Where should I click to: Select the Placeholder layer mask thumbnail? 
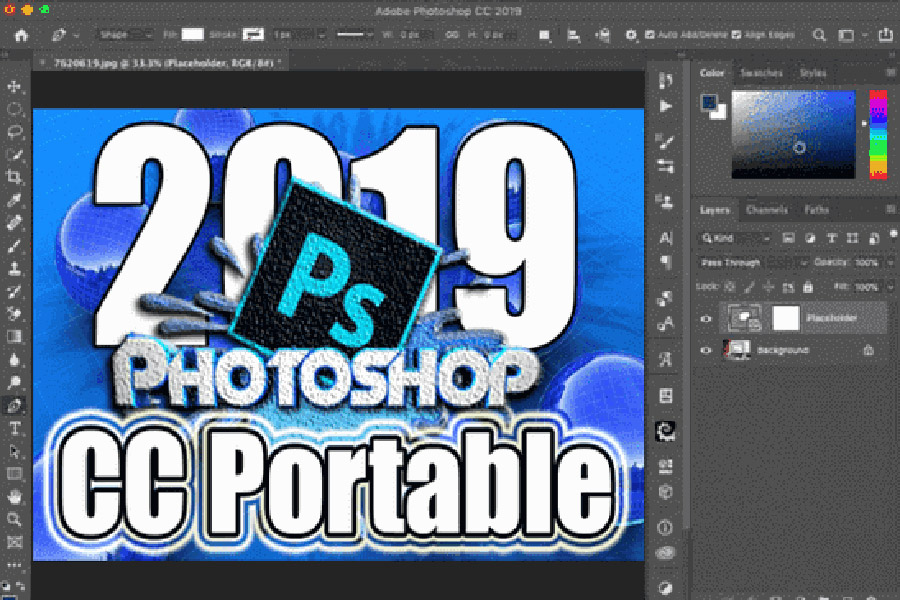[785, 318]
